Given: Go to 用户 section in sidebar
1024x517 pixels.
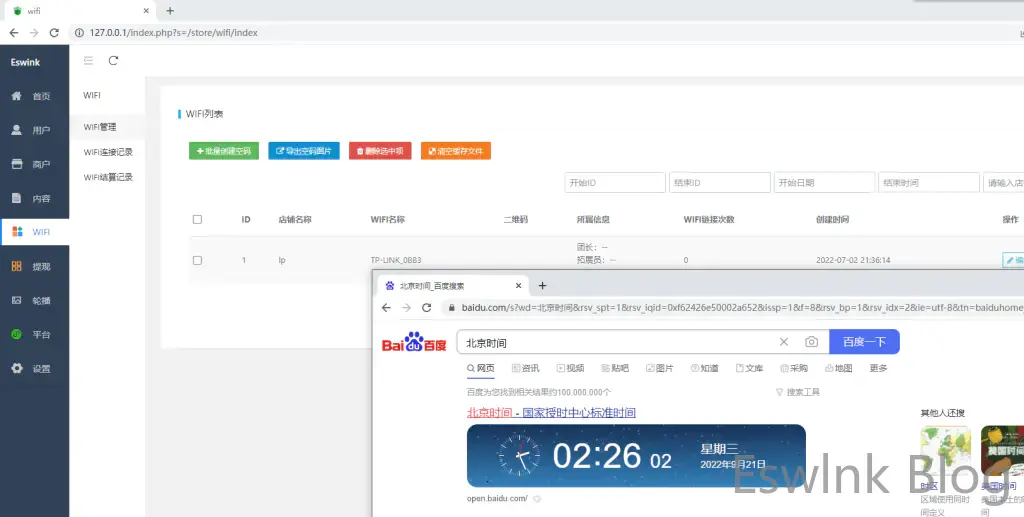Looking at the screenshot, I should click(x=17, y=130).
